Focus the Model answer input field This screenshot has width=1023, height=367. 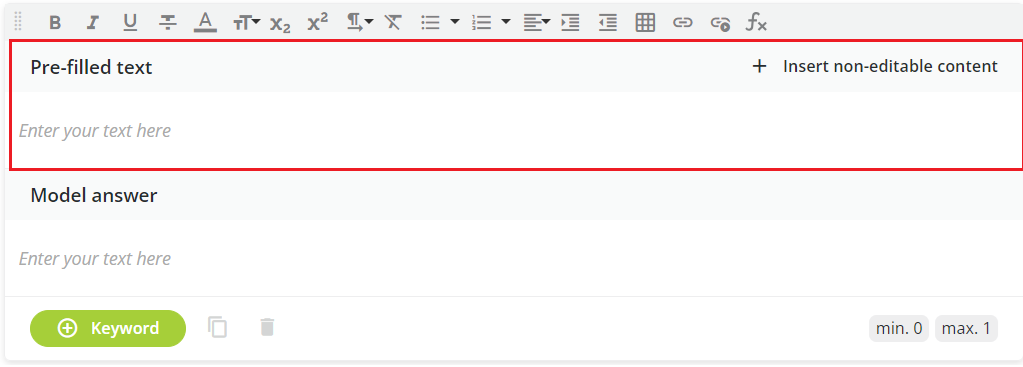(514, 258)
